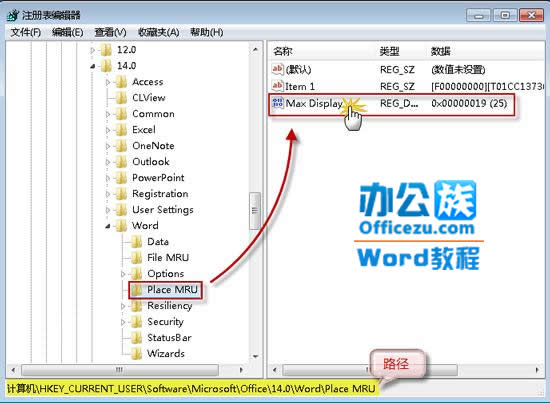Expand the OneNote tree node
Viewport: 550px width, 403px height.
(x=108, y=146)
